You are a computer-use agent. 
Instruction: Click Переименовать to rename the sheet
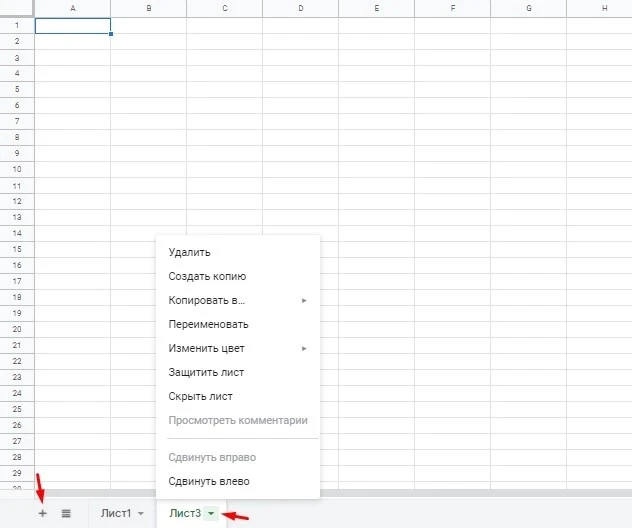[208, 324]
